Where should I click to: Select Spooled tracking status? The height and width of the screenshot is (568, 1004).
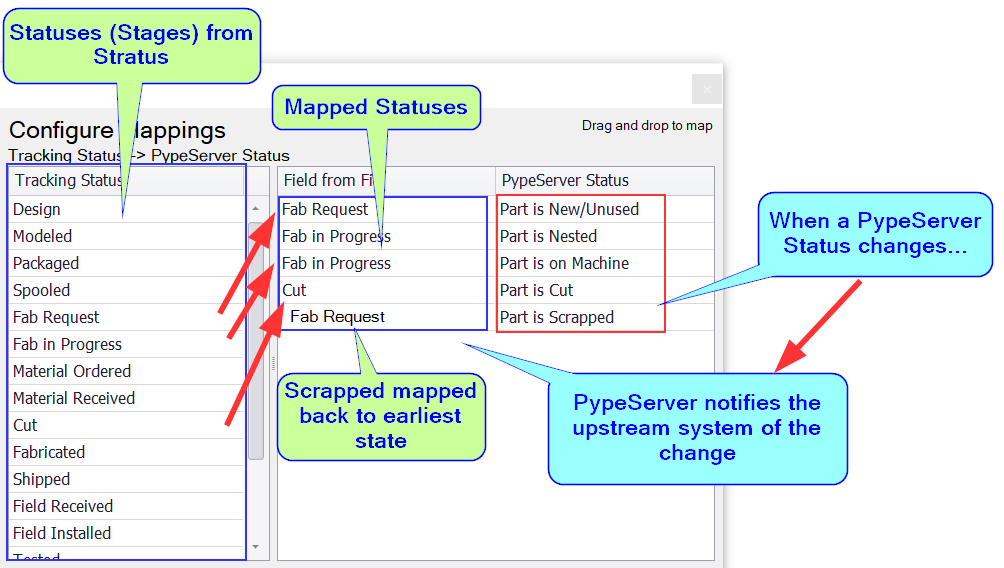pos(127,290)
